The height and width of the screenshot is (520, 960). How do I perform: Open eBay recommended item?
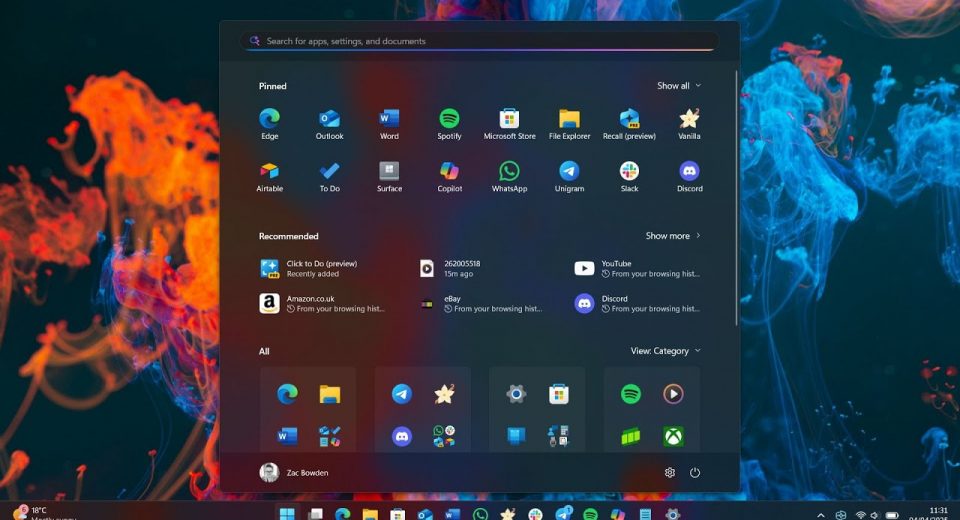point(481,303)
